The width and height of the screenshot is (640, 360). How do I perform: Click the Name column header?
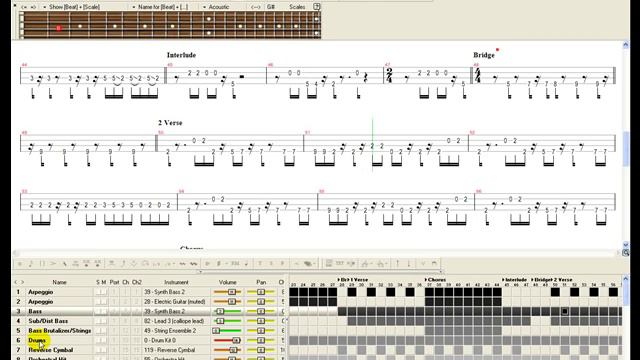pyautogui.click(x=59, y=282)
